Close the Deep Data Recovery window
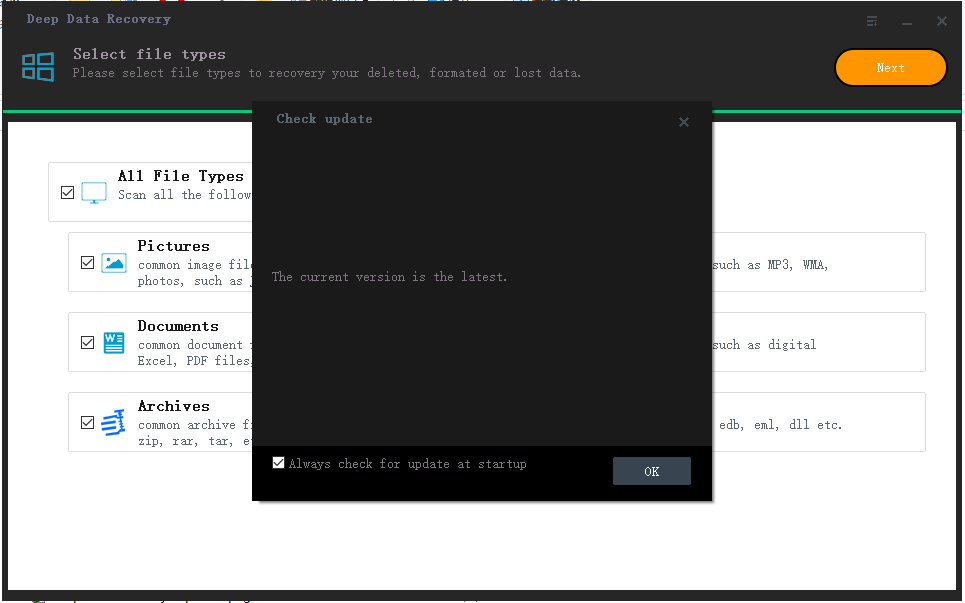The height and width of the screenshot is (603, 965). point(942,22)
